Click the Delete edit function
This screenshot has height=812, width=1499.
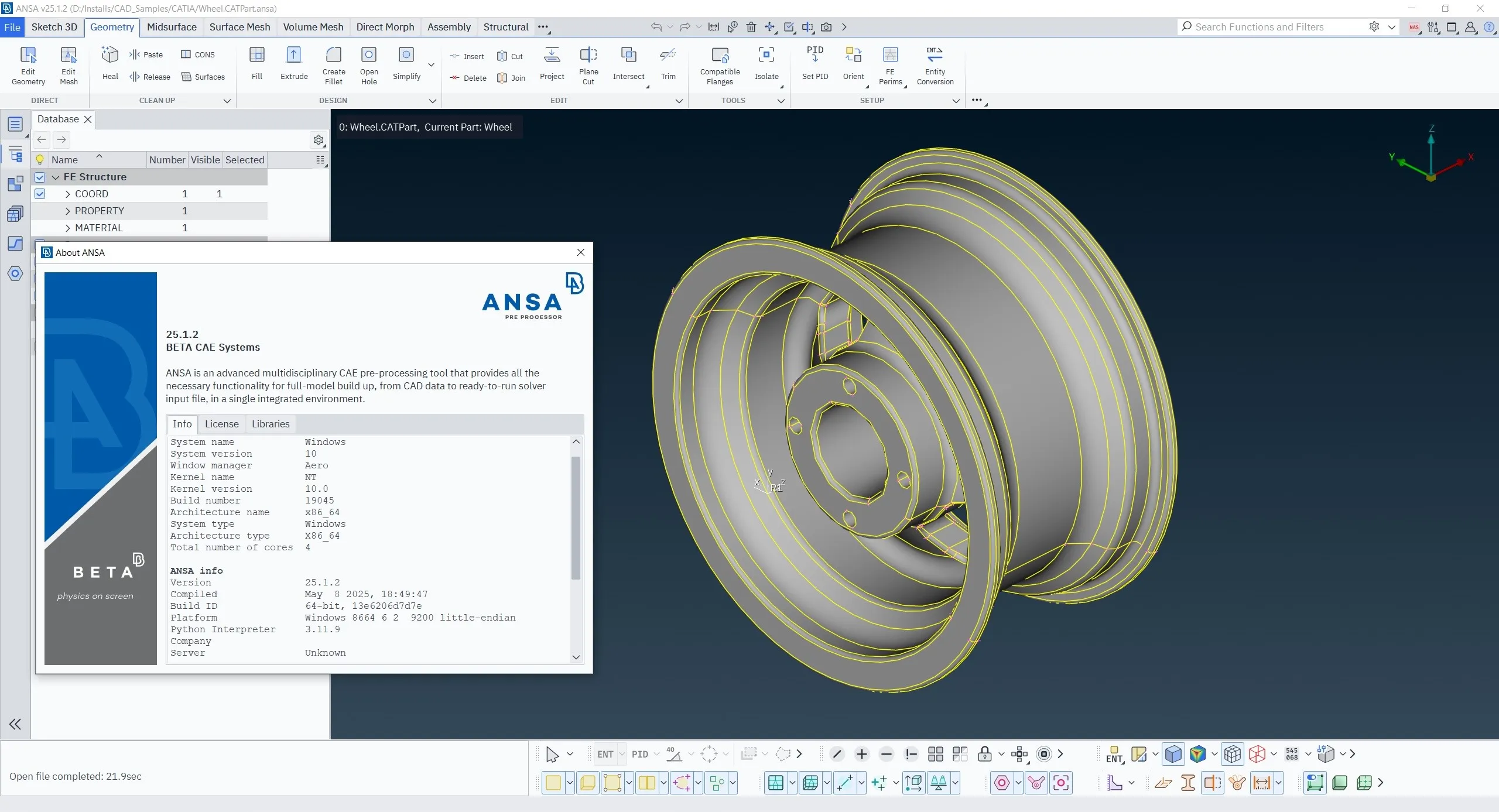click(x=468, y=78)
